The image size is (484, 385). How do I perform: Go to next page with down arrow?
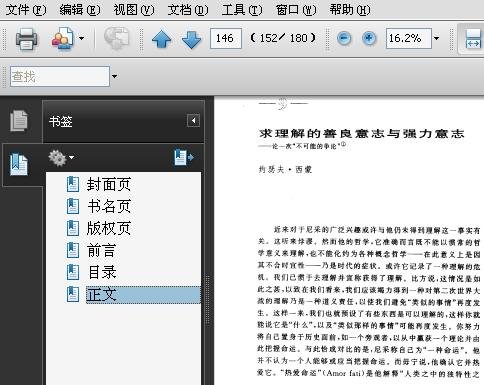[x=192, y=39]
